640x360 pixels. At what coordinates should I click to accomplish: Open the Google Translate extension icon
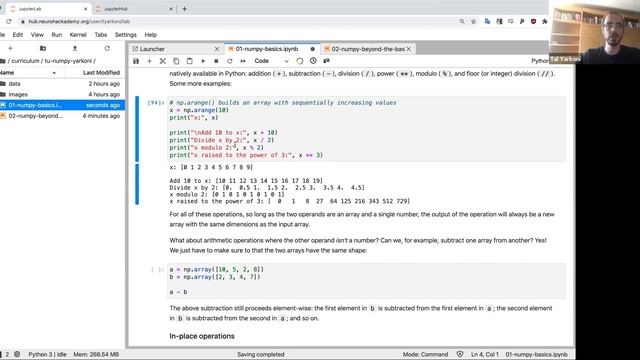[x=487, y=21]
